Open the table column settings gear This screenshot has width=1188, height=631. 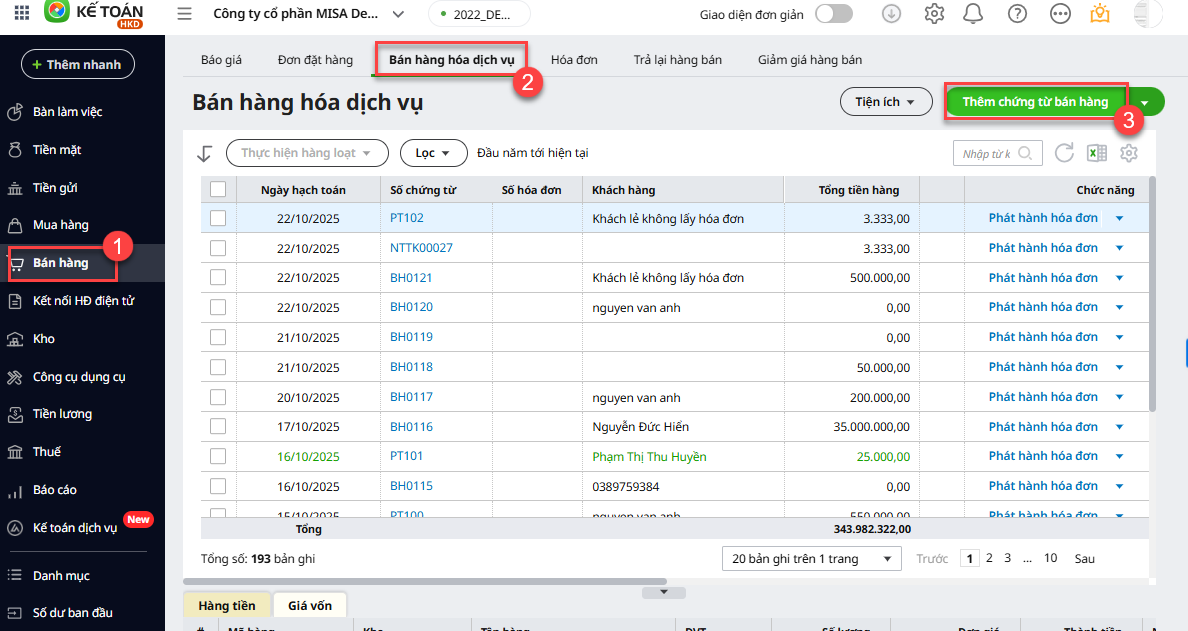1129,153
